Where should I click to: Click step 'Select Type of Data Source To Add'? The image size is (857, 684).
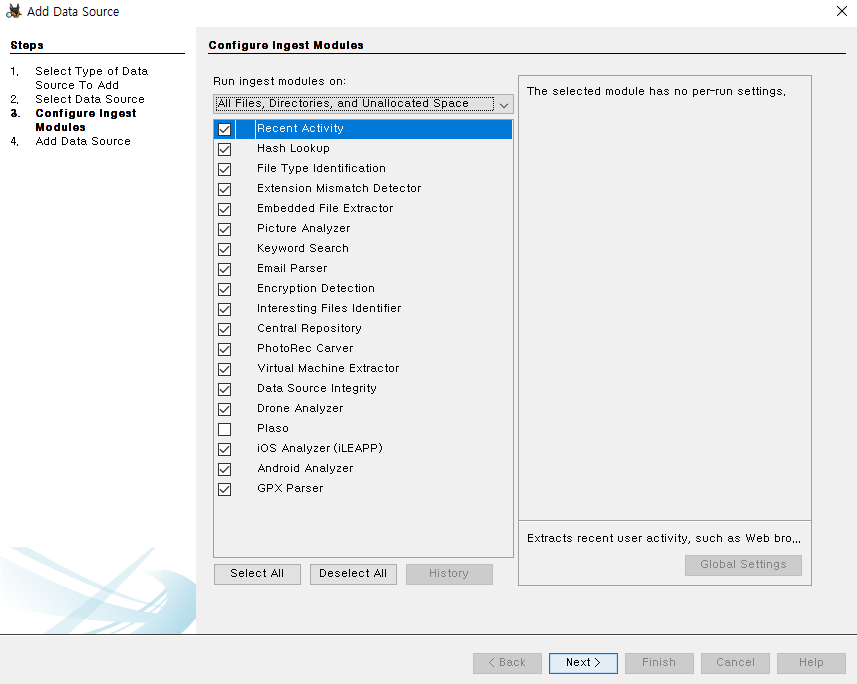pyautogui.click(x=91, y=78)
